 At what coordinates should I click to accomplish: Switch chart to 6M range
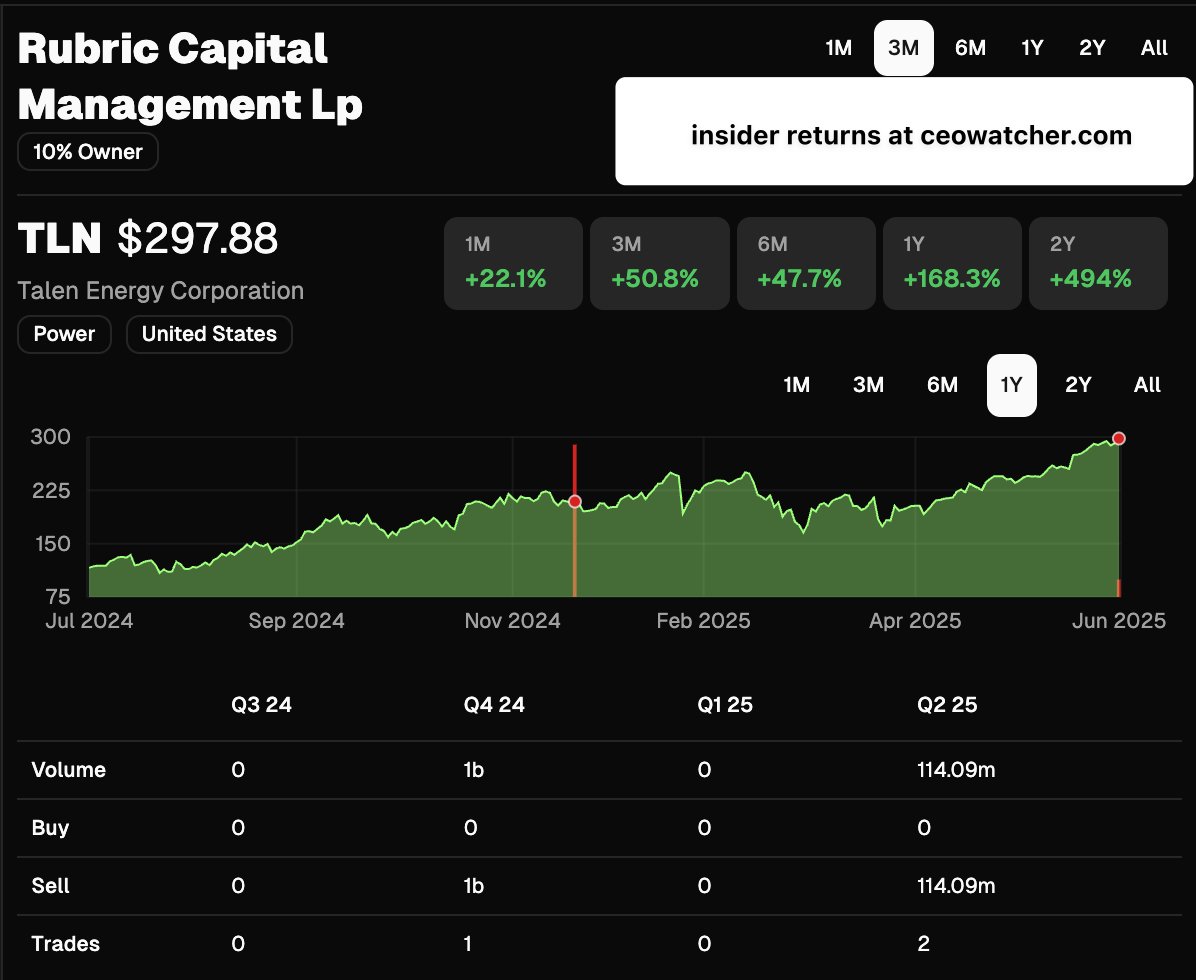[x=942, y=385]
